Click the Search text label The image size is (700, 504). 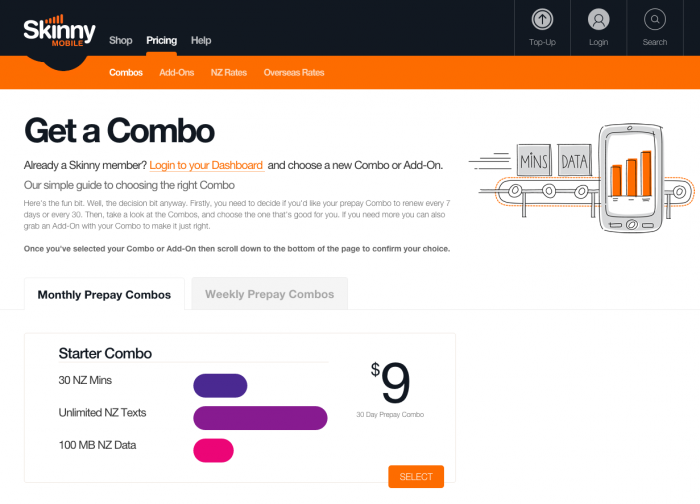click(655, 42)
